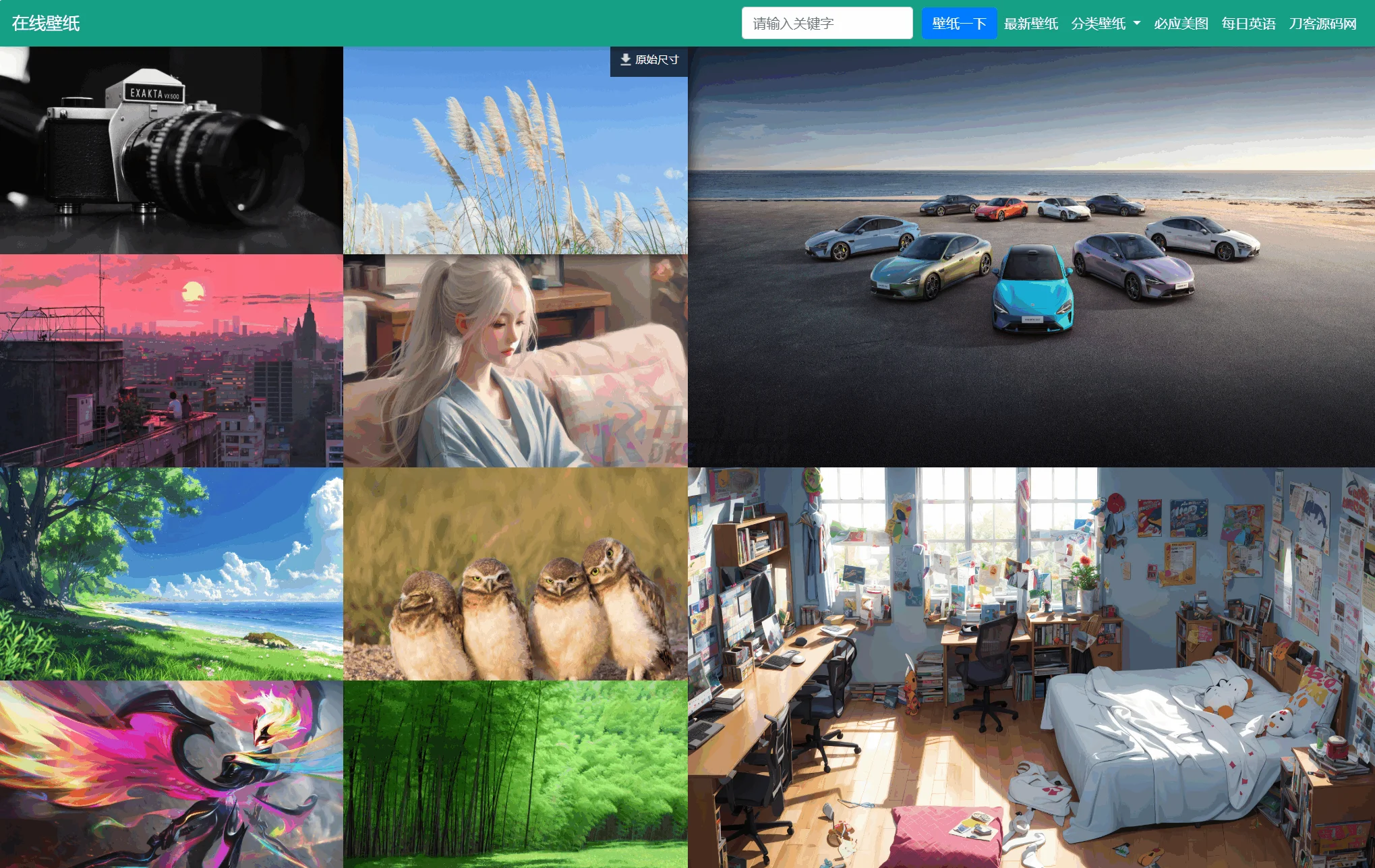The image size is (1375, 868).
Task: Open the colorful fantasy creature wallpaper
Action: (171, 774)
